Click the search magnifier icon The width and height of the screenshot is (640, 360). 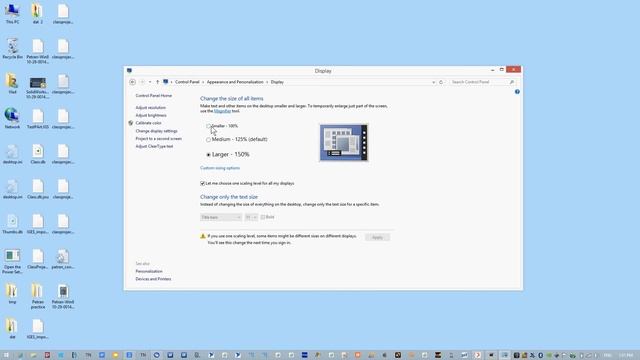tap(512, 82)
